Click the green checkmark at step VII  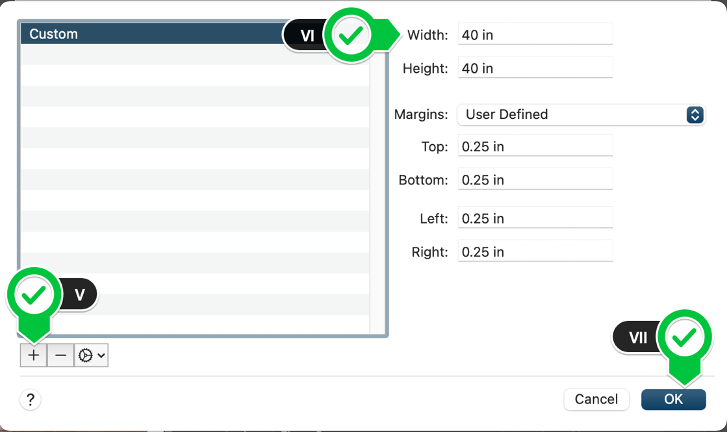pos(685,337)
